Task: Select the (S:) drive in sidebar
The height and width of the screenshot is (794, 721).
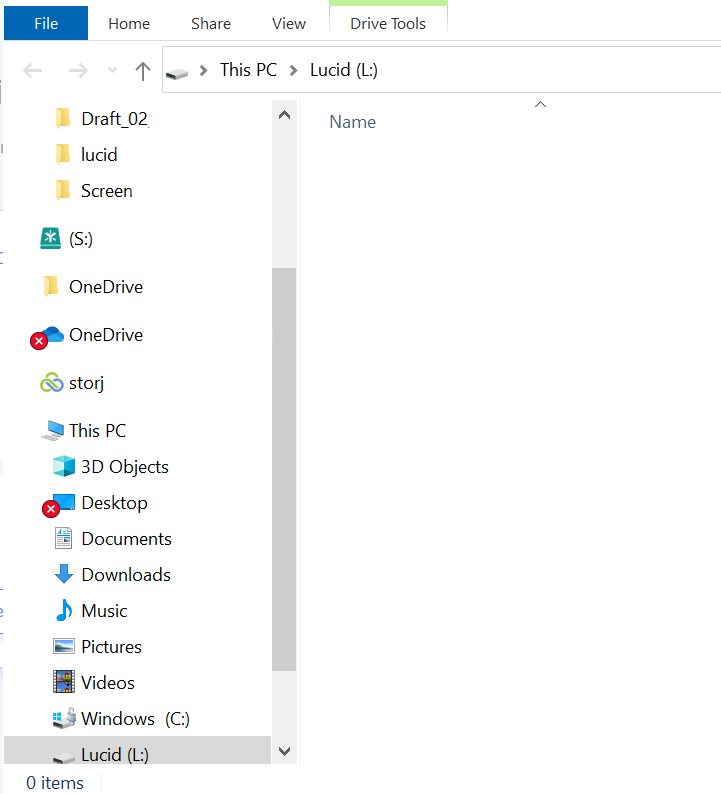Action: pos(81,239)
